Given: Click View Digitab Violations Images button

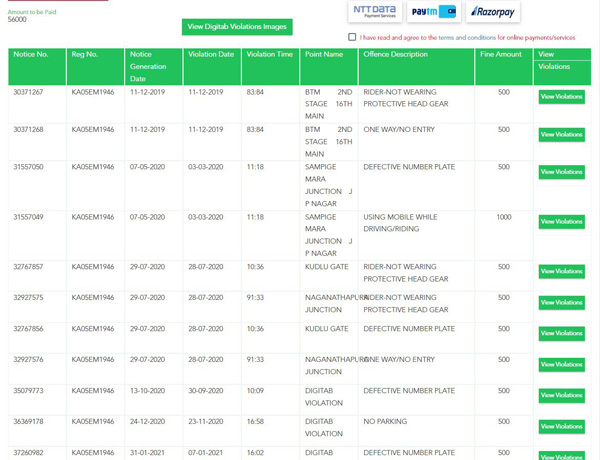Looking at the screenshot, I should 237,26.
